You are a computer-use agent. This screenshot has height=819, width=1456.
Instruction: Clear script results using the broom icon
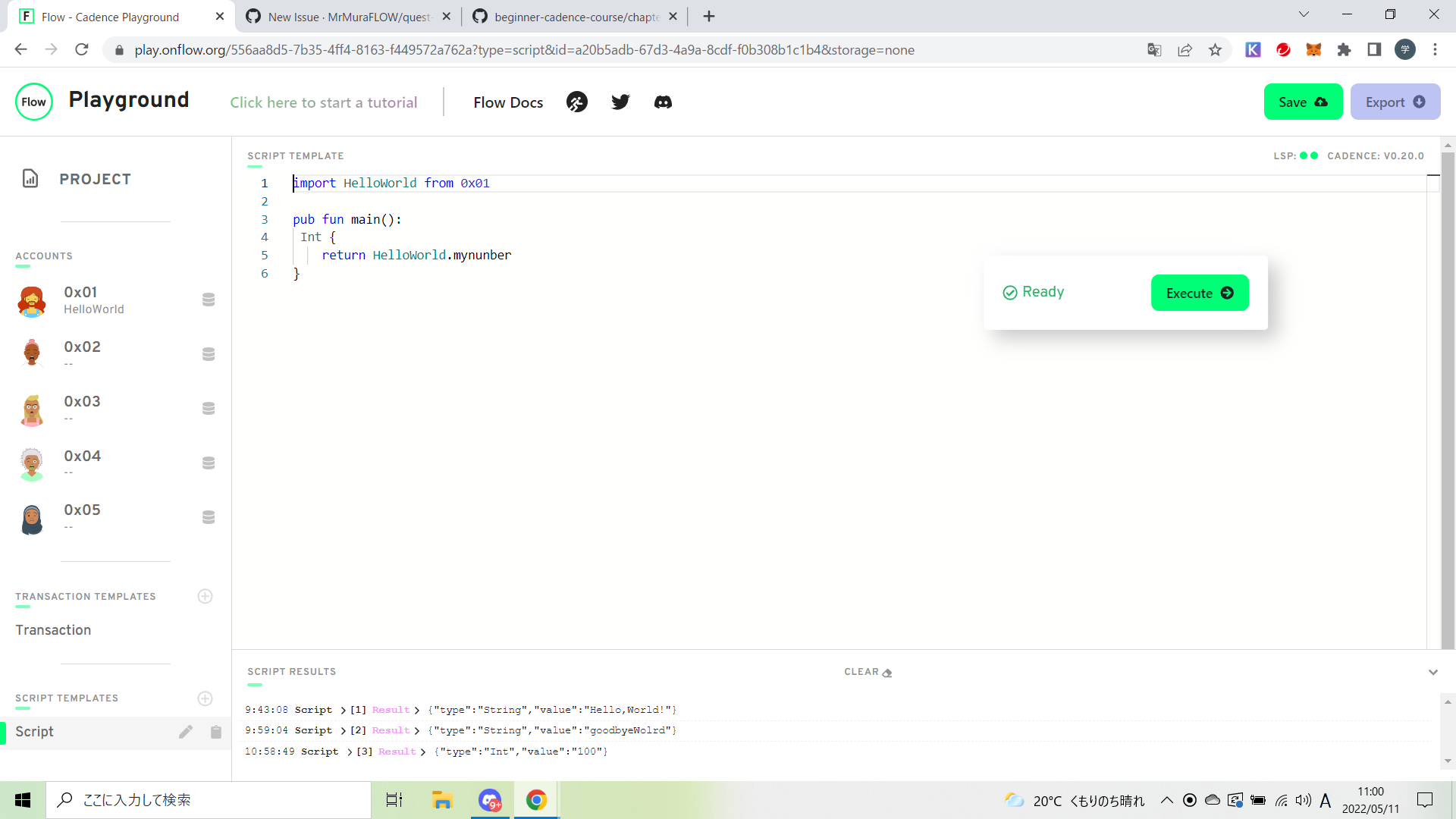tap(886, 672)
